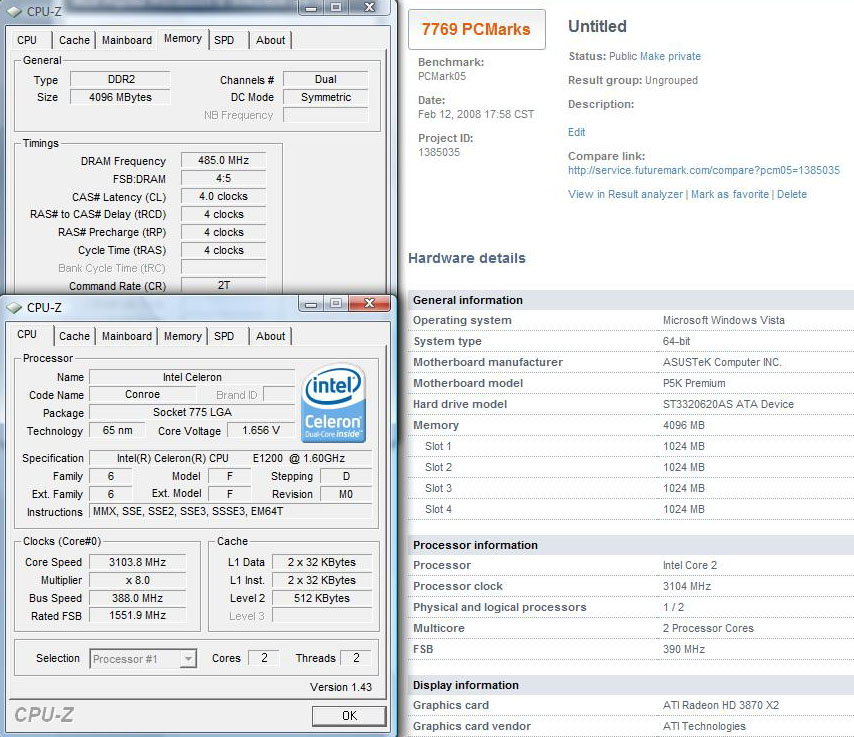
Task: Minimize the lower CPU-Z window
Action: point(311,303)
